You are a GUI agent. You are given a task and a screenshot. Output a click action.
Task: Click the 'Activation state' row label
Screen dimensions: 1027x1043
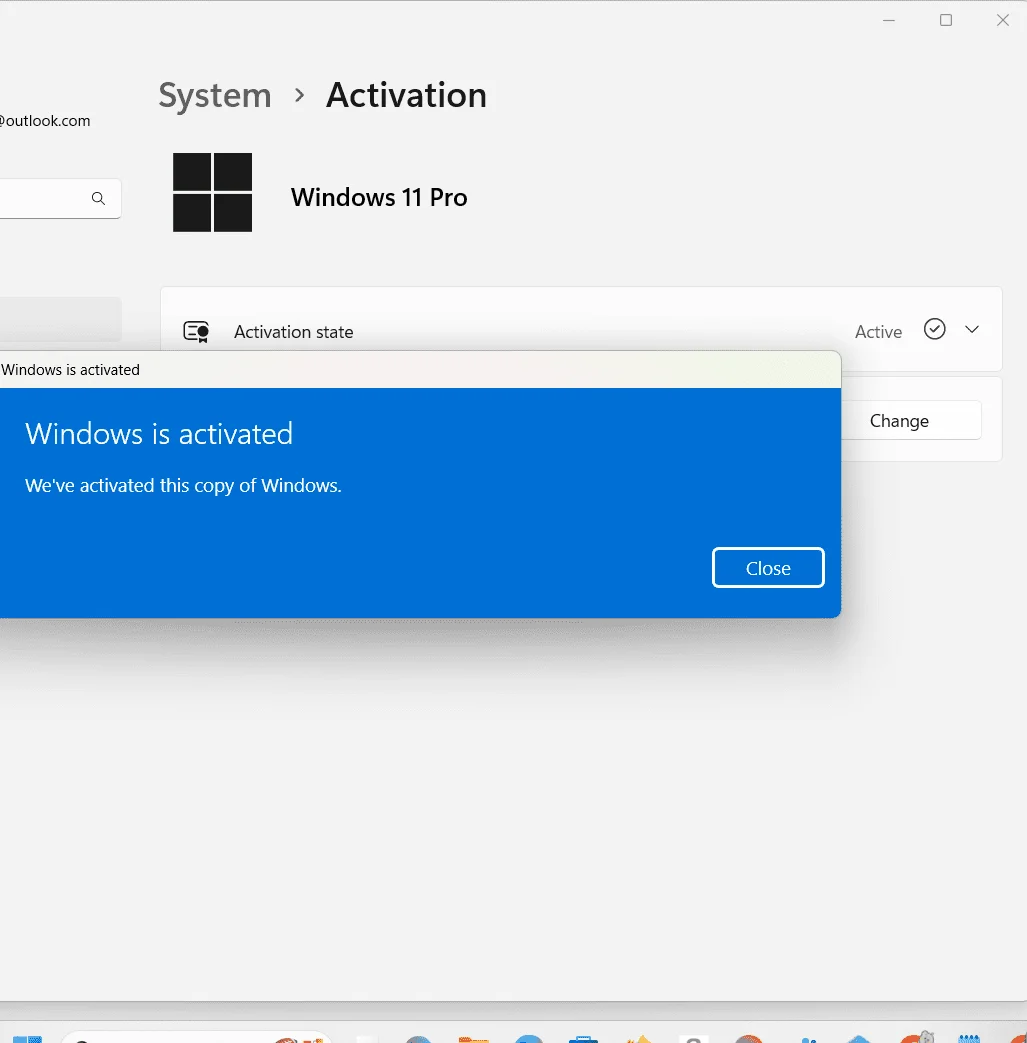pos(293,332)
